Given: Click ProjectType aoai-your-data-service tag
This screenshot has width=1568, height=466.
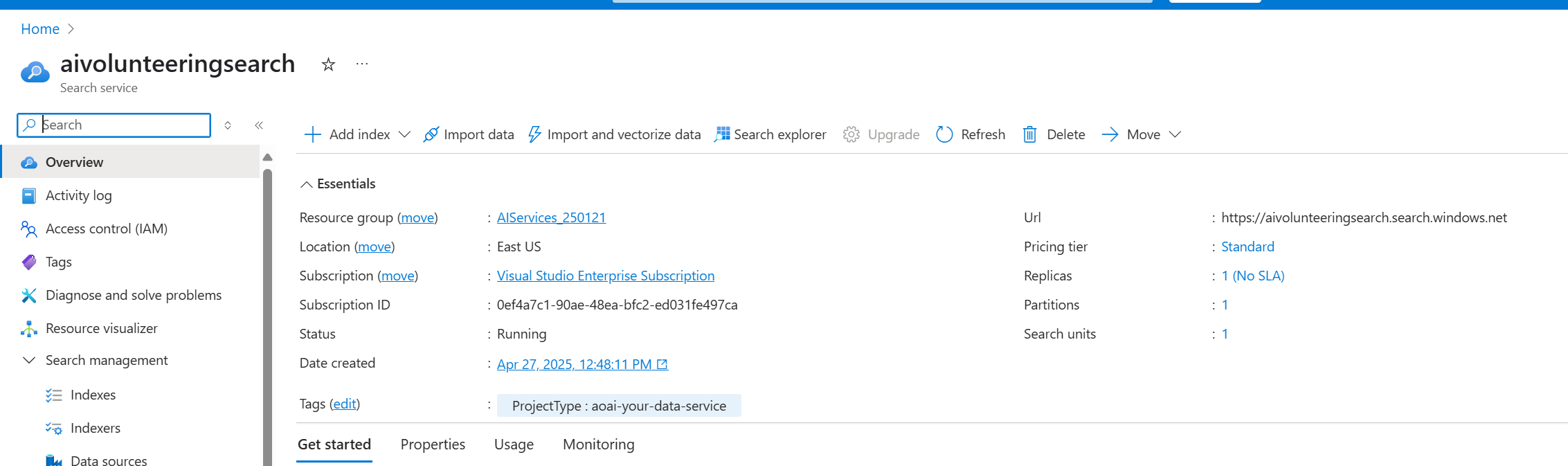Looking at the screenshot, I should pyautogui.click(x=619, y=406).
